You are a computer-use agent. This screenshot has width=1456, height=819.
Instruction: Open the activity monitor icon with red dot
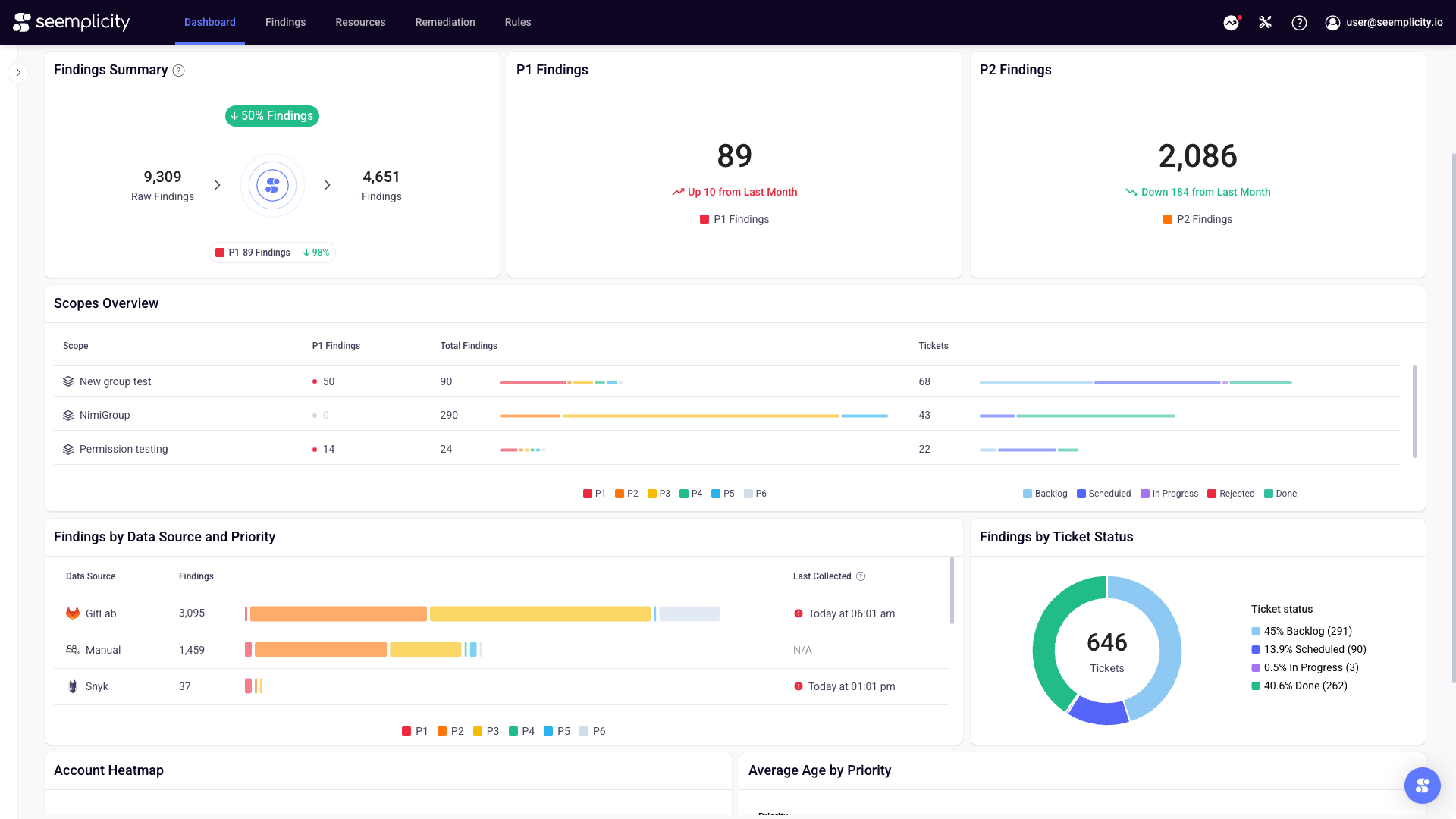[1231, 23]
